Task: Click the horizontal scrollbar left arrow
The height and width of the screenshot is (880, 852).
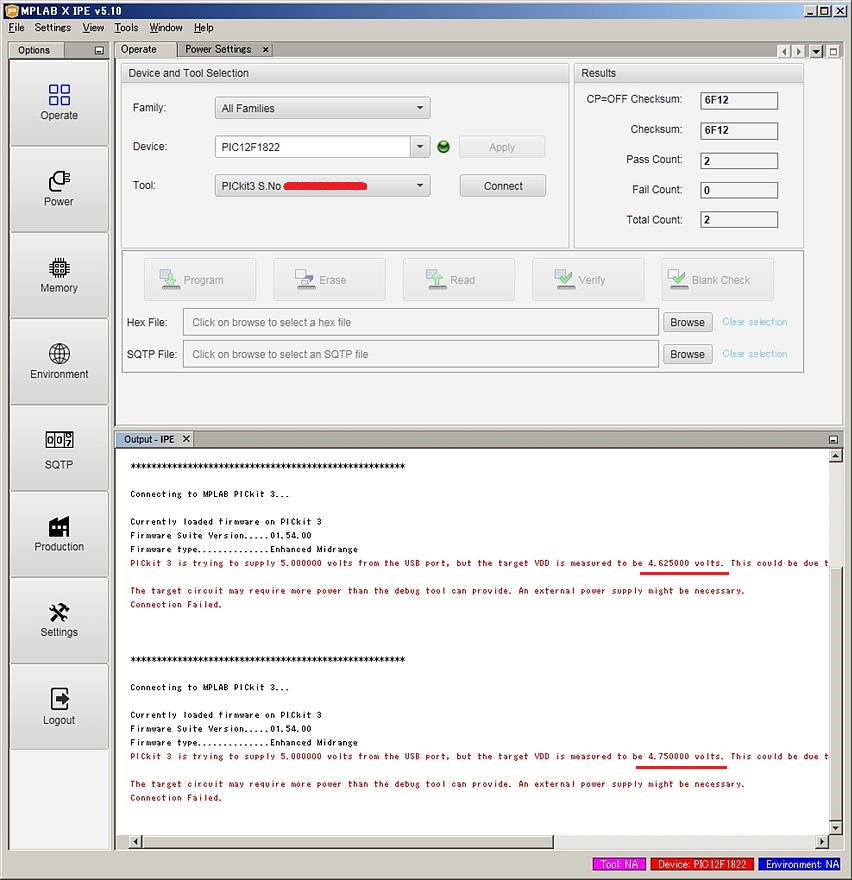Action: point(135,841)
